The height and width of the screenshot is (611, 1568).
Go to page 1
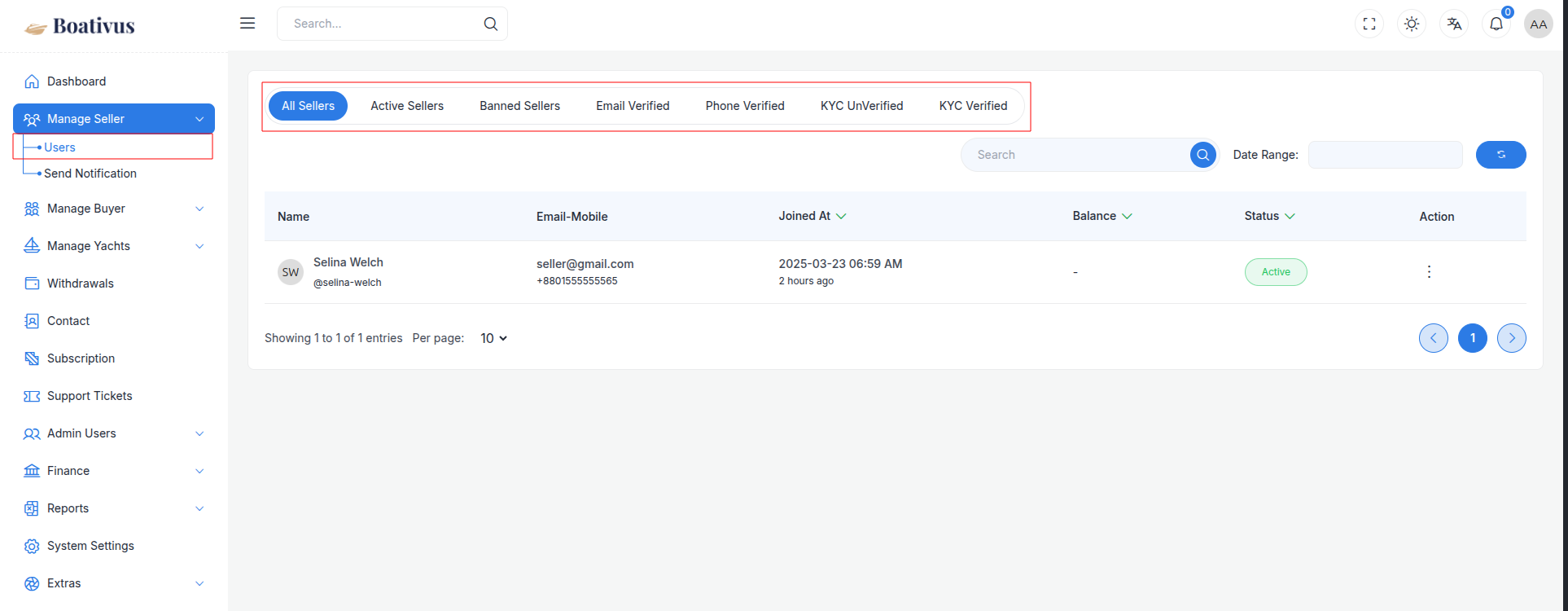tap(1473, 338)
